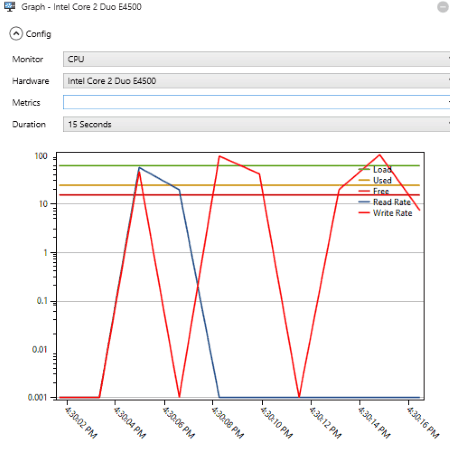Open the empty Metrics dropdown
The width and height of the screenshot is (450, 454).
256,102
